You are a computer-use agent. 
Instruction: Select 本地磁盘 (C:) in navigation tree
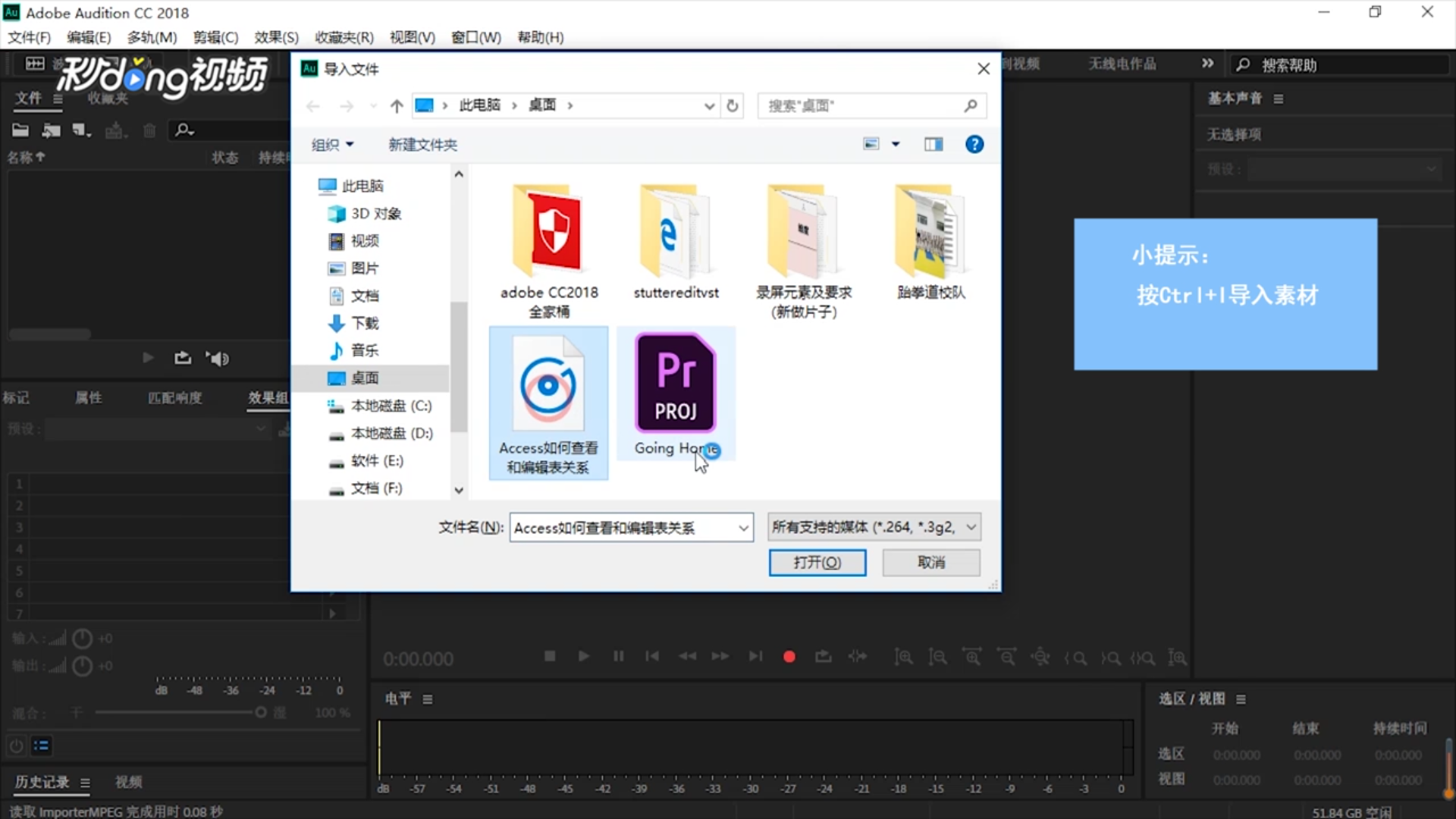tap(379, 406)
